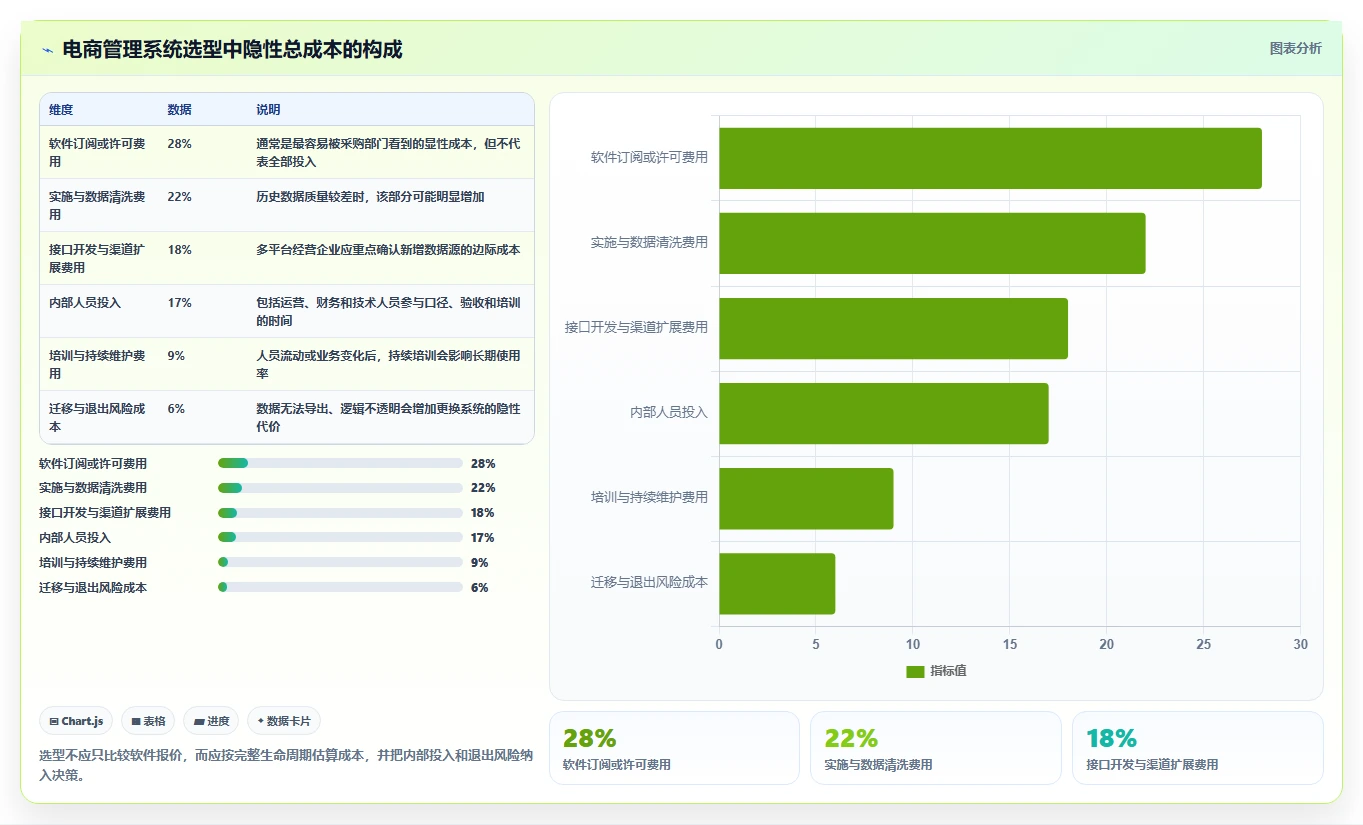Click the dashboard title 电商管理系统选型中隐性总成本的构成

point(232,49)
